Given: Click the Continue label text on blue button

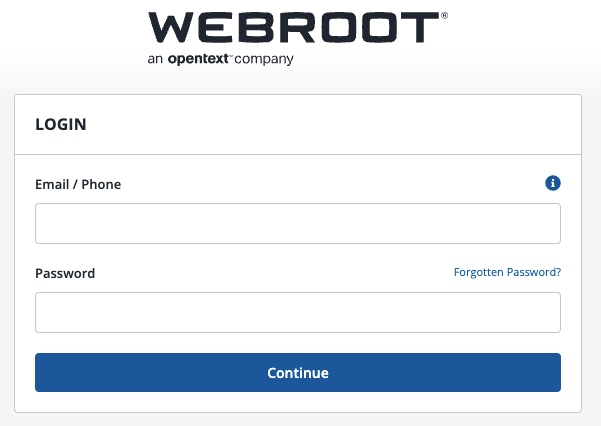Looking at the screenshot, I should click(298, 373).
